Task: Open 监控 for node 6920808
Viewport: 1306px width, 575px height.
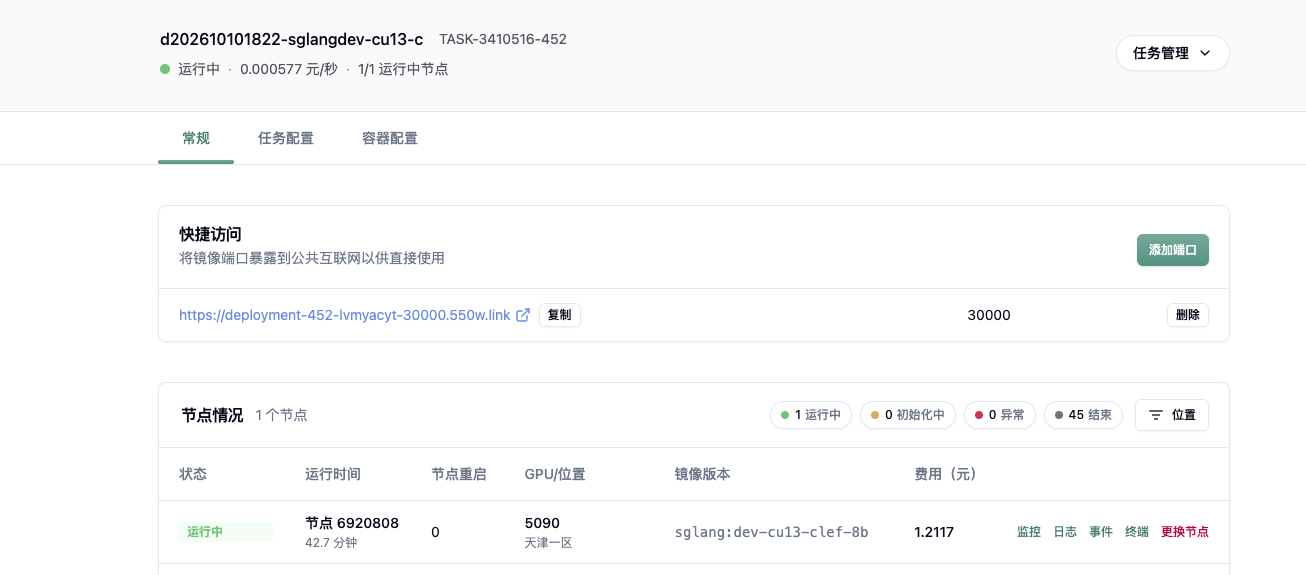Action: click(x=1029, y=532)
